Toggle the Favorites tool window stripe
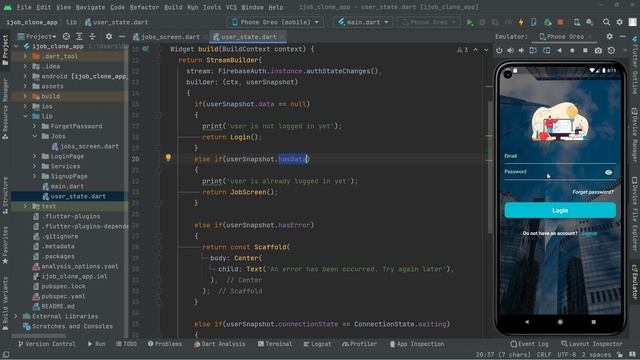 [x=5, y=245]
